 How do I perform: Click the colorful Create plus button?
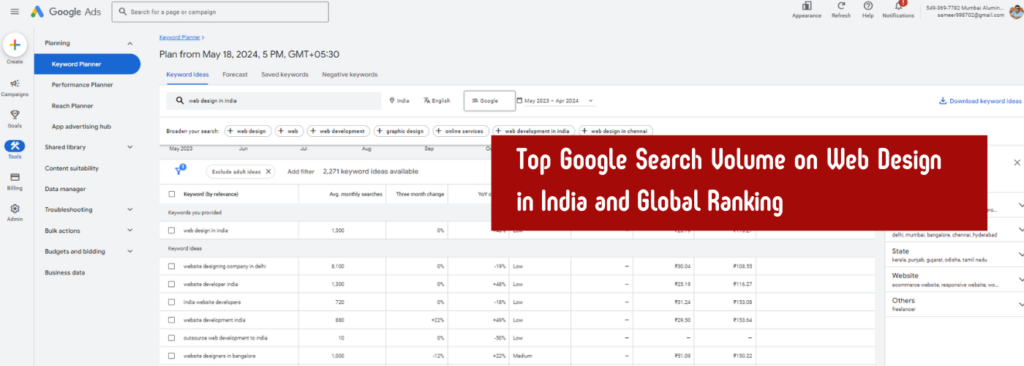[14, 45]
